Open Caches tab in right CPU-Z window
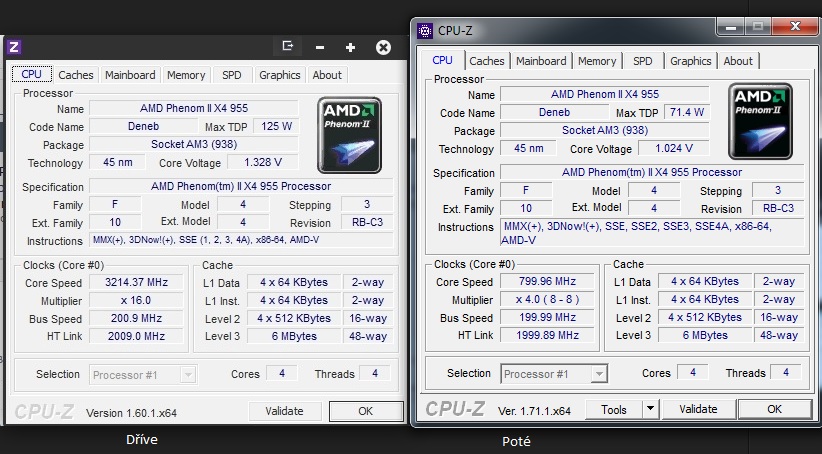Image resolution: width=822 pixels, height=454 pixels. pyautogui.click(x=486, y=61)
